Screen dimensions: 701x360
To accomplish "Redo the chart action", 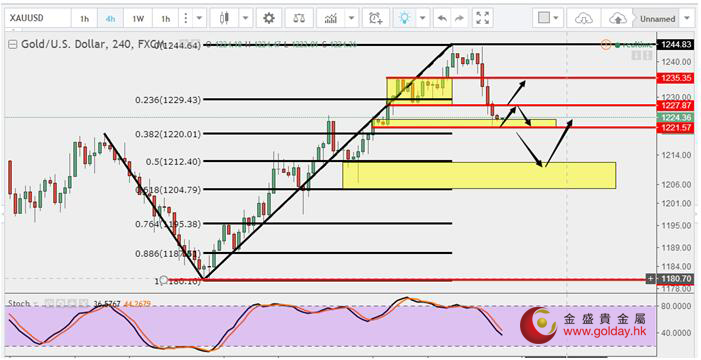I will [459, 18].
